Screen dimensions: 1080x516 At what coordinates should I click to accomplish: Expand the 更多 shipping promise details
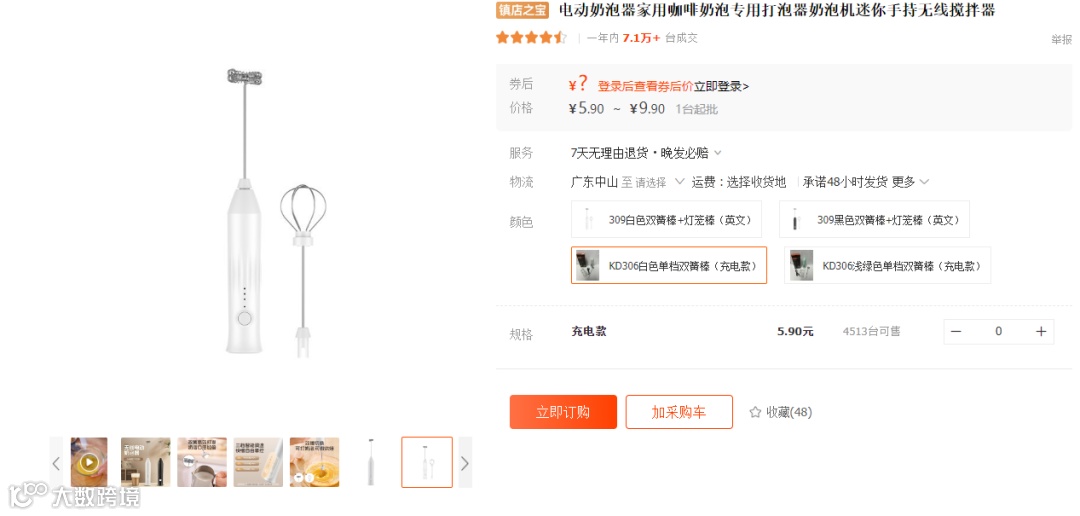(x=911, y=182)
